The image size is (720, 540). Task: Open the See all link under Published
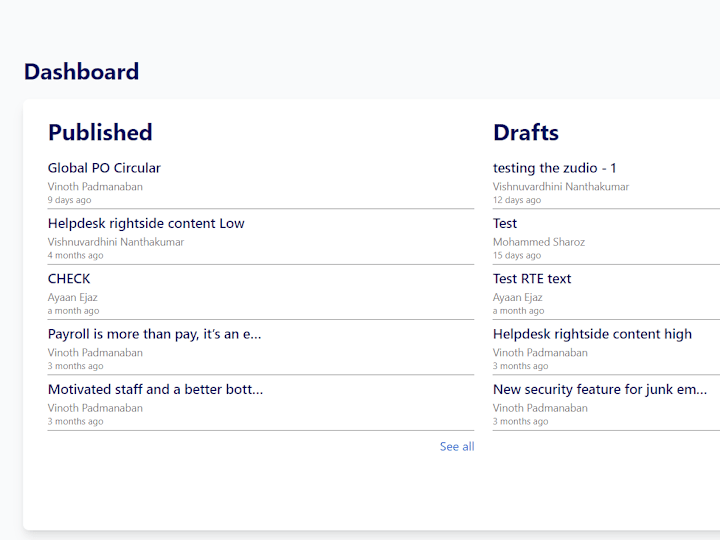457,446
